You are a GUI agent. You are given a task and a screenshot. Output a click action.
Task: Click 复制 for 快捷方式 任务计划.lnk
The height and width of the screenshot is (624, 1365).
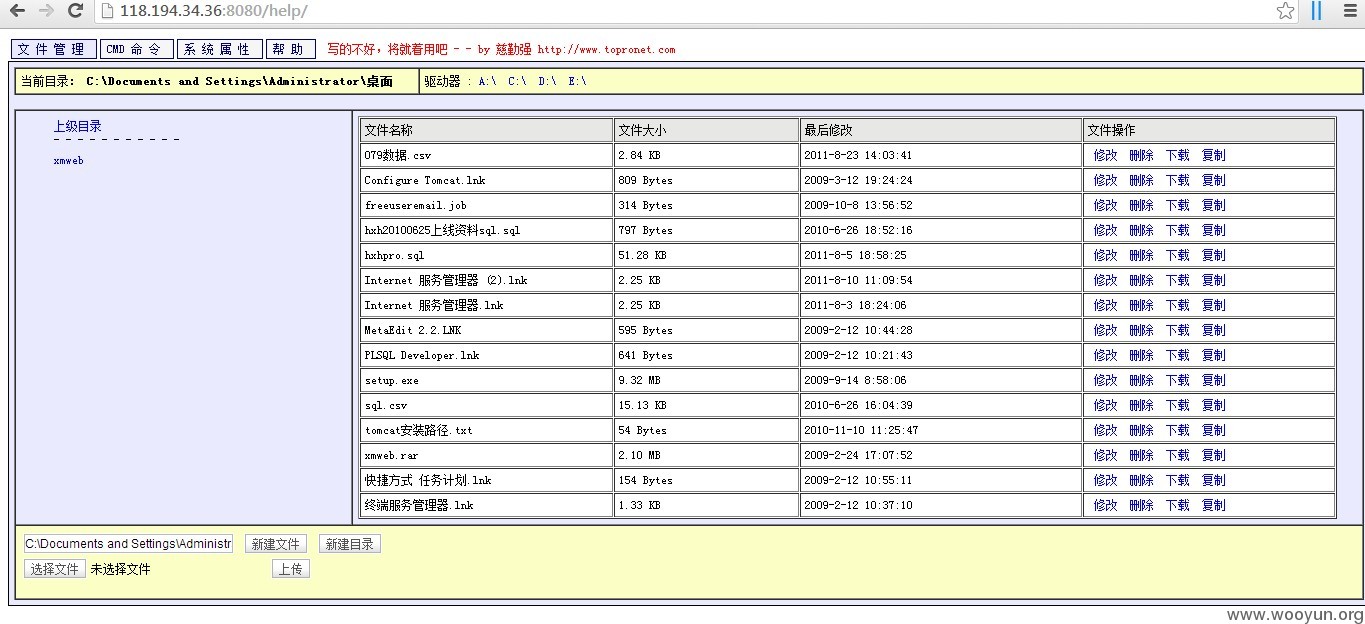pyautogui.click(x=1213, y=480)
